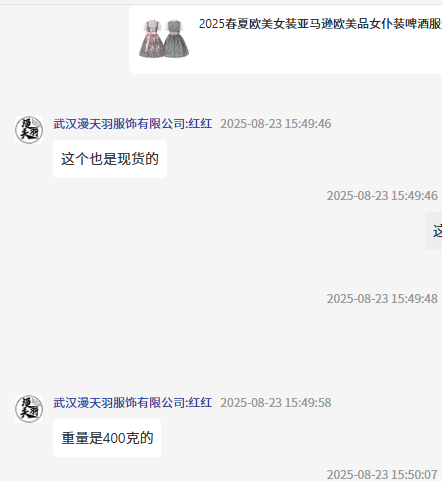Click 红红 agent name in first sender label
This screenshot has height=481, width=442.
point(200,124)
